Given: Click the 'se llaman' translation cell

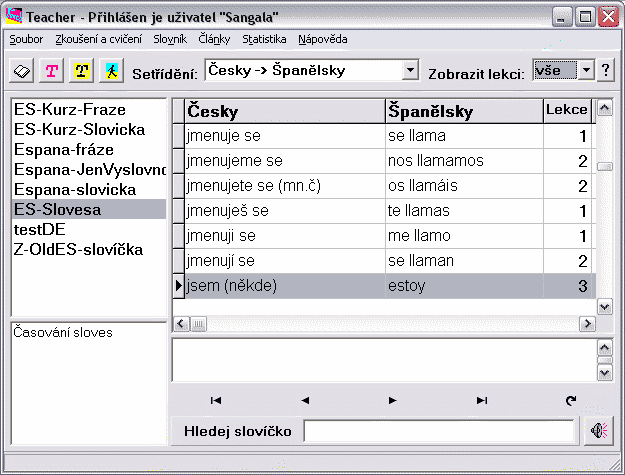Looking at the screenshot, I should pyautogui.click(x=464, y=261).
